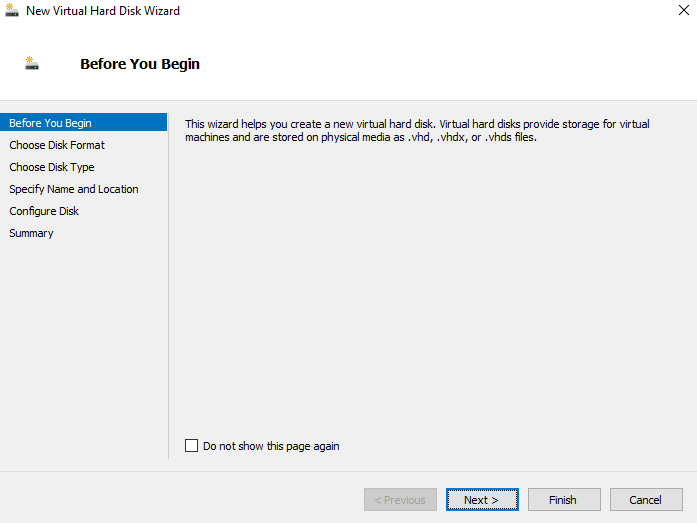Click the disabled < Previous button
The height and width of the screenshot is (523, 697).
point(400,500)
